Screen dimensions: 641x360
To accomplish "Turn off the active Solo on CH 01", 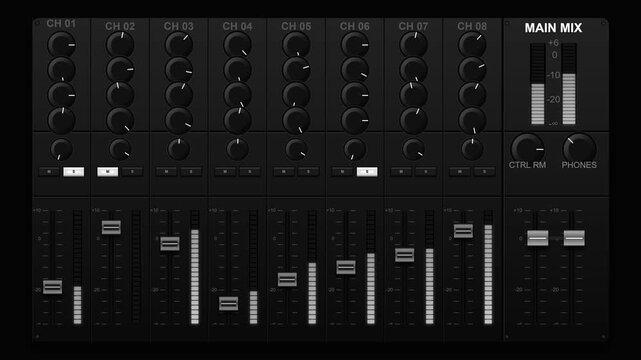I will [x=74, y=172].
